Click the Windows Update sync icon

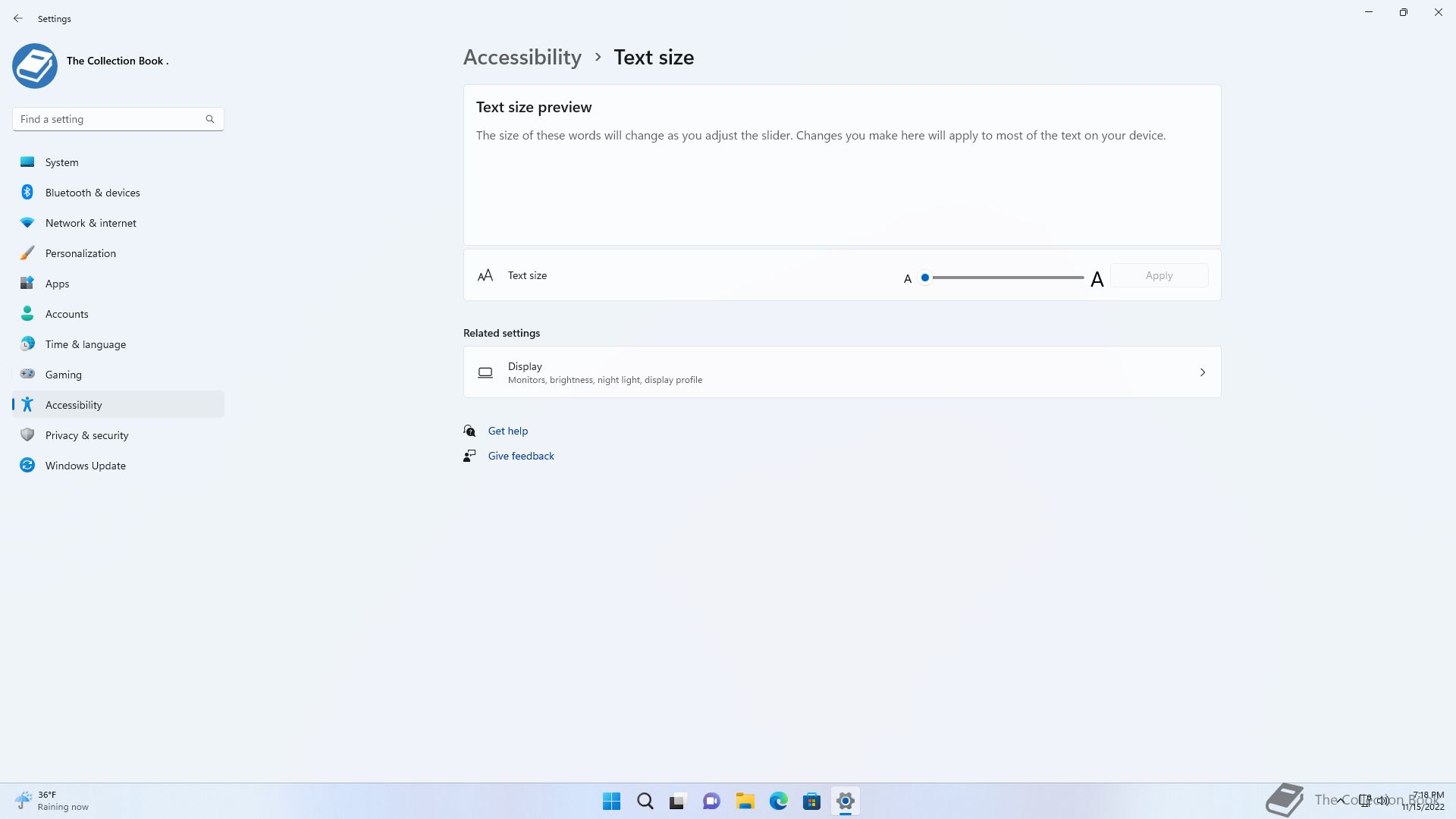(27, 466)
